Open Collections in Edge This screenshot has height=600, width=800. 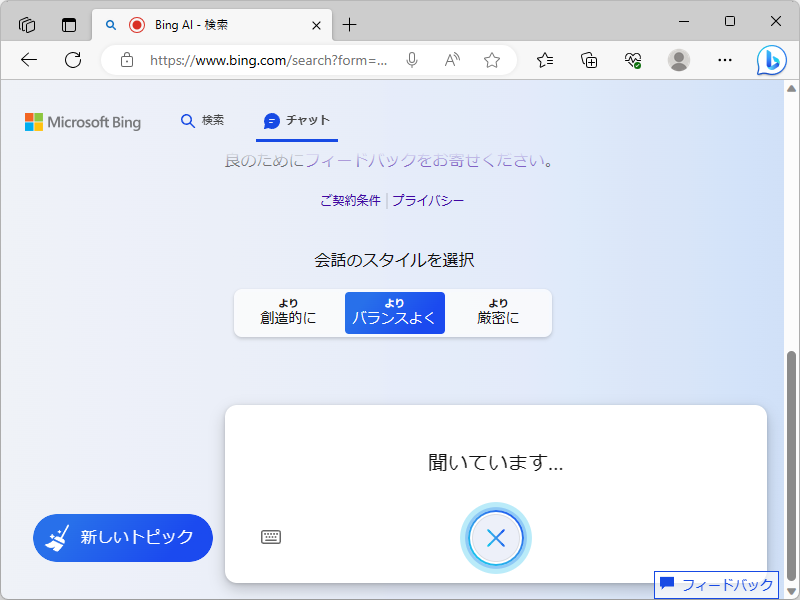click(x=589, y=60)
